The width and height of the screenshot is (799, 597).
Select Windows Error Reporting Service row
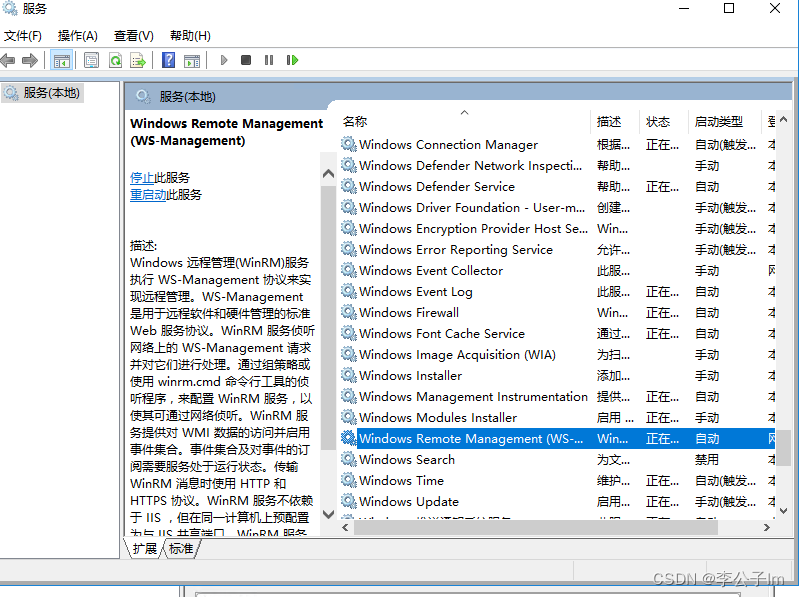coord(556,249)
